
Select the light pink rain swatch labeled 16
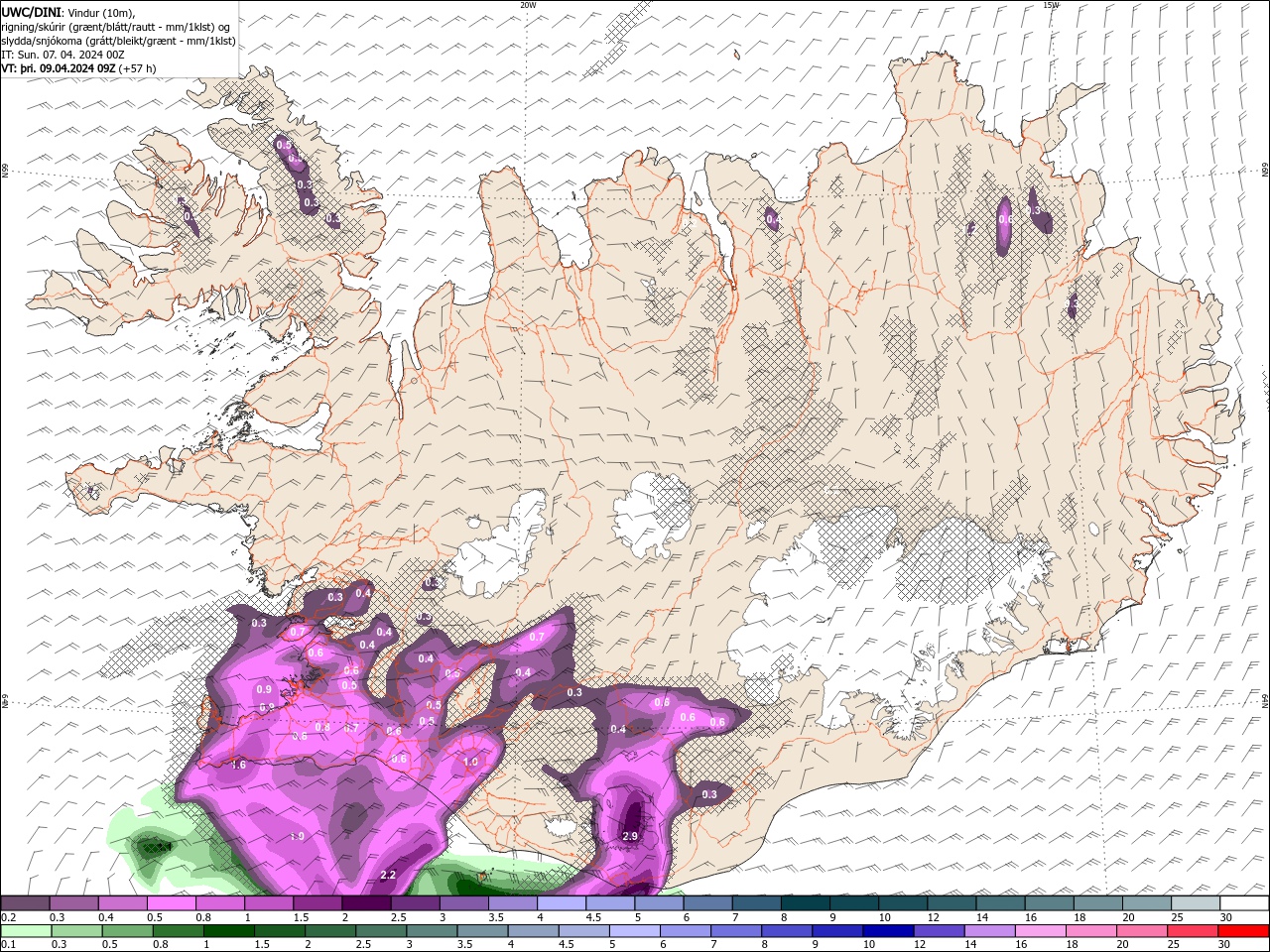1039,931
